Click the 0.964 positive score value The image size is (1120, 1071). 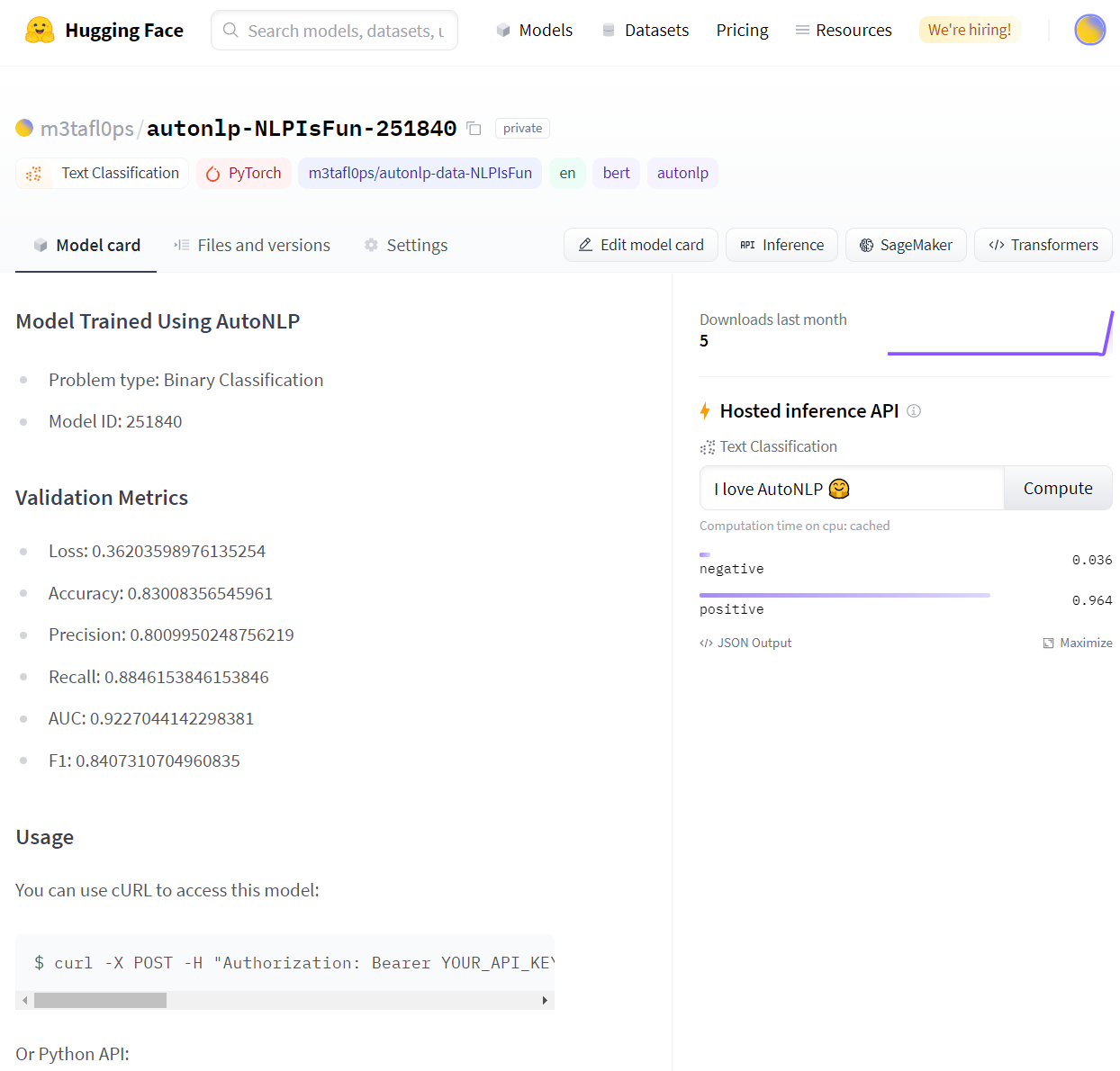tap(1092, 601)
